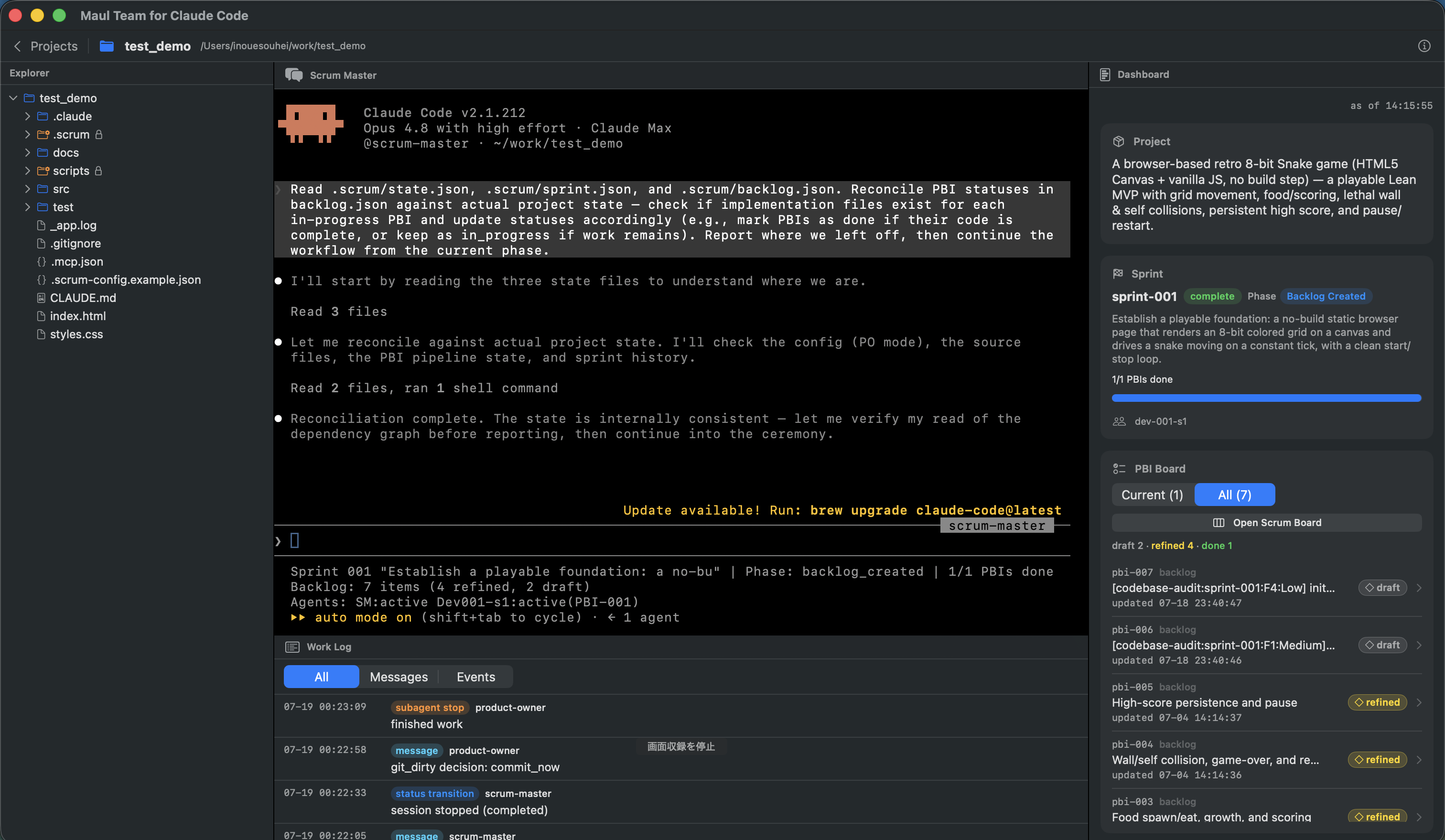The image size is (1445, 840).
Task: Click the Claude Code pixel mascot logo
Action: (x=311, y=123)
